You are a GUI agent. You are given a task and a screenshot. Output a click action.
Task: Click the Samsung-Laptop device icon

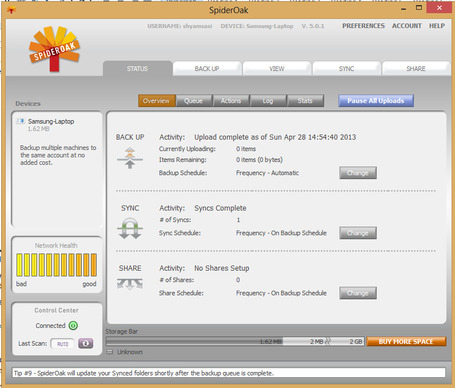click(x=21, y=121)
